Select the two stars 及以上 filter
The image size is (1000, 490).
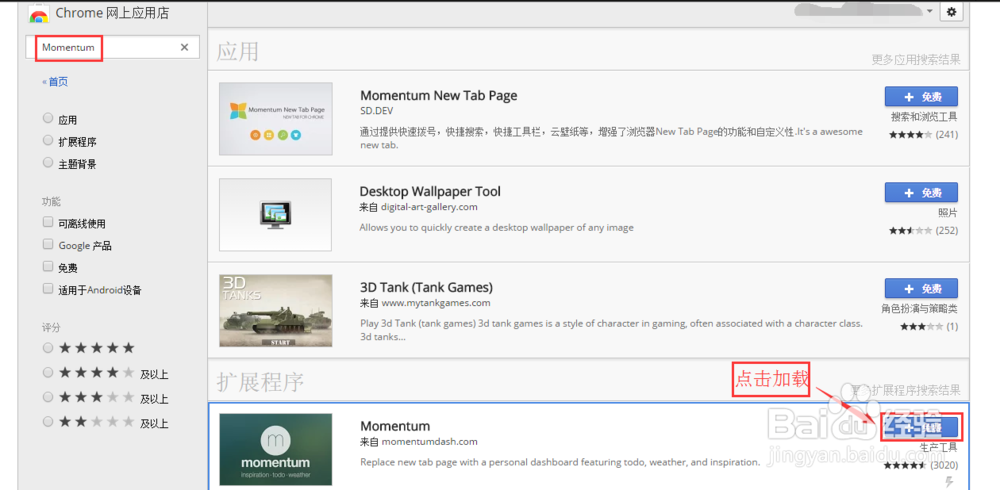(48, 421)
